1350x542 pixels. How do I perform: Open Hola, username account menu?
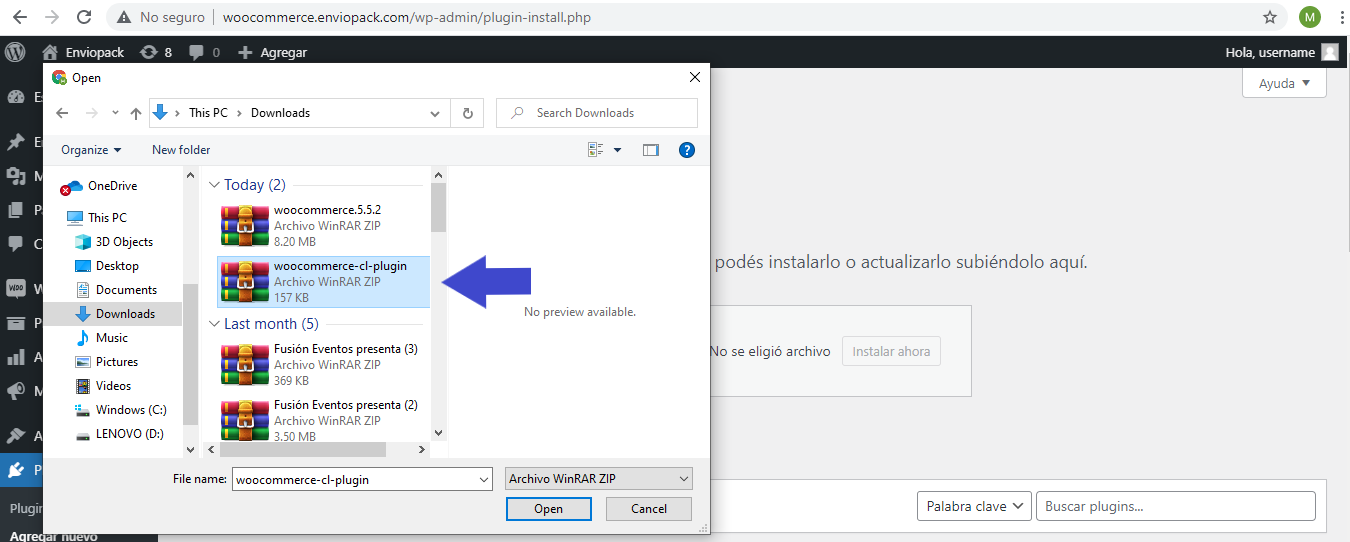point(1281,52)
